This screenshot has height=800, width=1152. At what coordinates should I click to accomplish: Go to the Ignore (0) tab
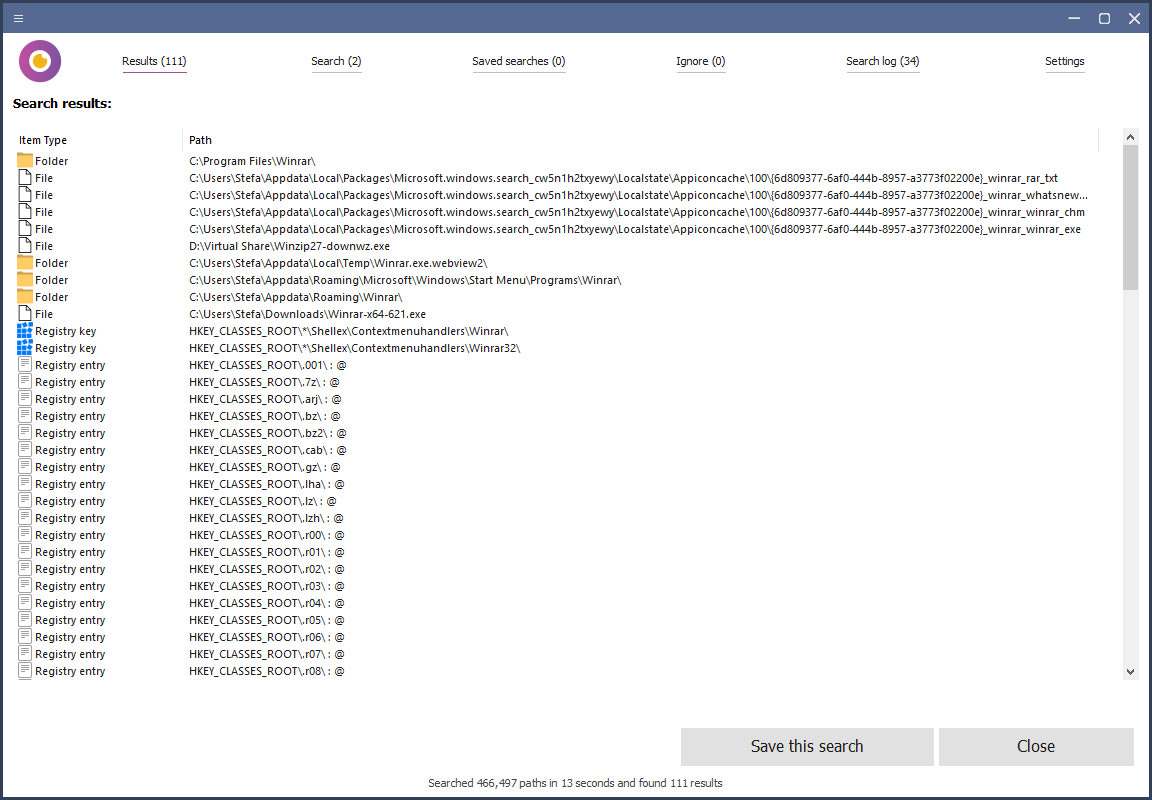click(x=700, y=61)
